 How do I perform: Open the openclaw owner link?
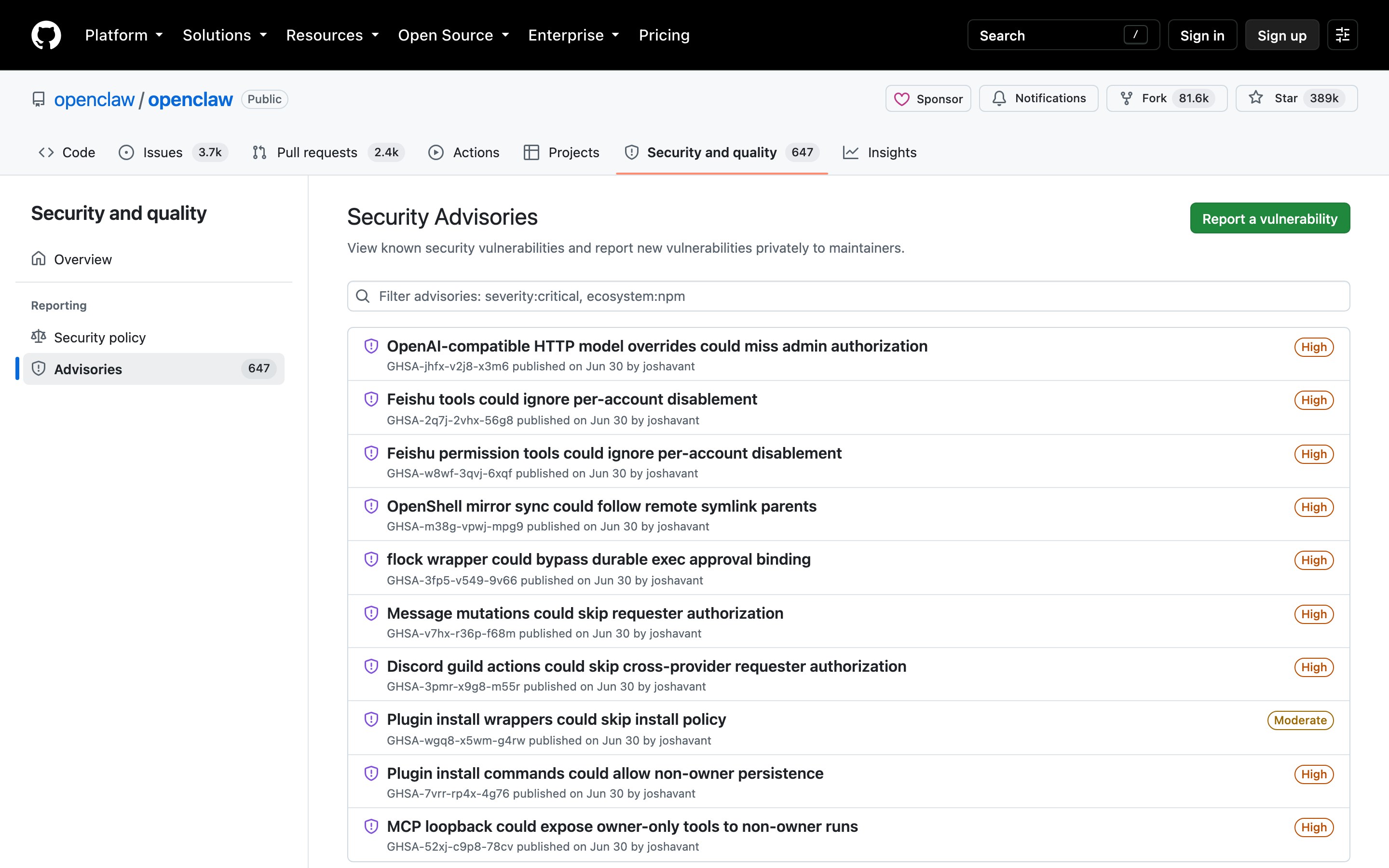click(x=94, y=99)
